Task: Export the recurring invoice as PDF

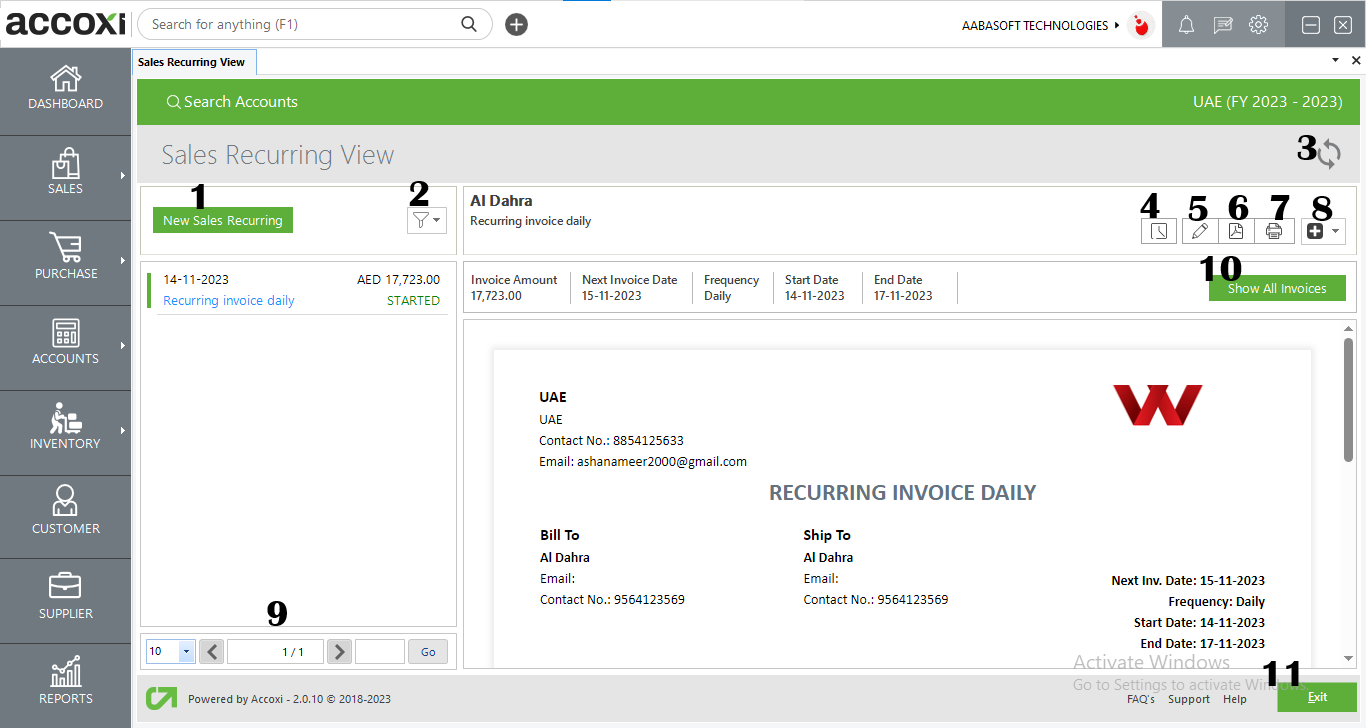Action: pyautogui.click(x=1236, y=231)
